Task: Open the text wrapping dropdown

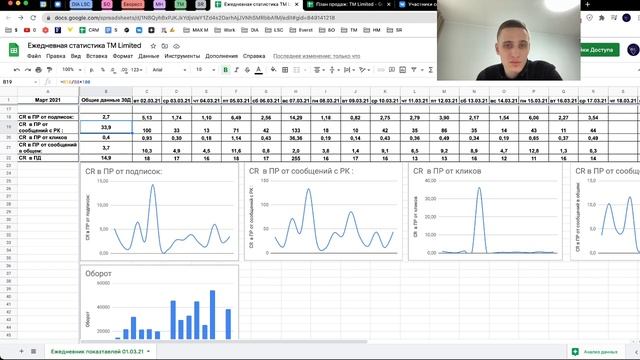Action: (x=348, y=70)
